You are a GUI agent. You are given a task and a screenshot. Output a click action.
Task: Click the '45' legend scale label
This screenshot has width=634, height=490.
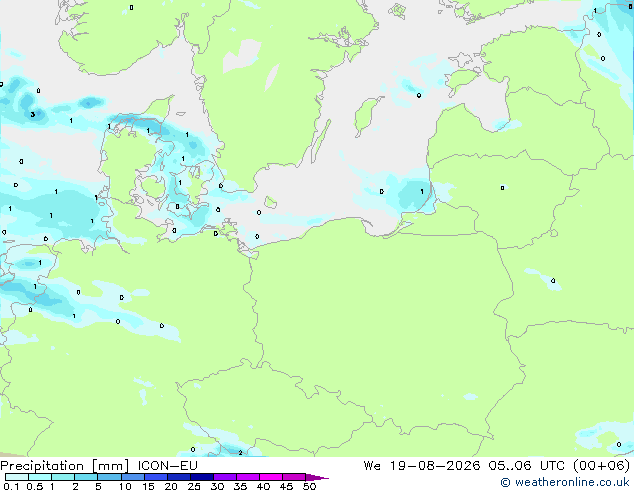(x=286, y=486)
